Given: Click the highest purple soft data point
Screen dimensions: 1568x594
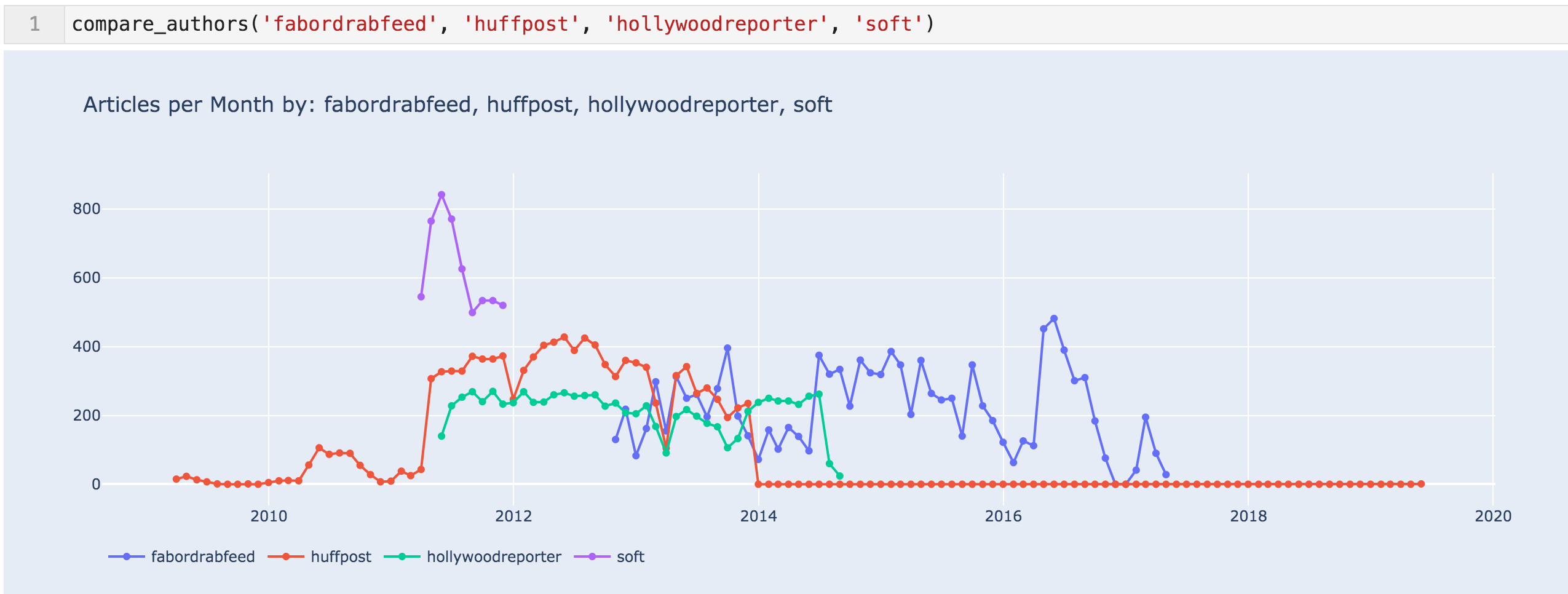Looking at the screenshot, I should pyautogui.click(x=441, y=195).
